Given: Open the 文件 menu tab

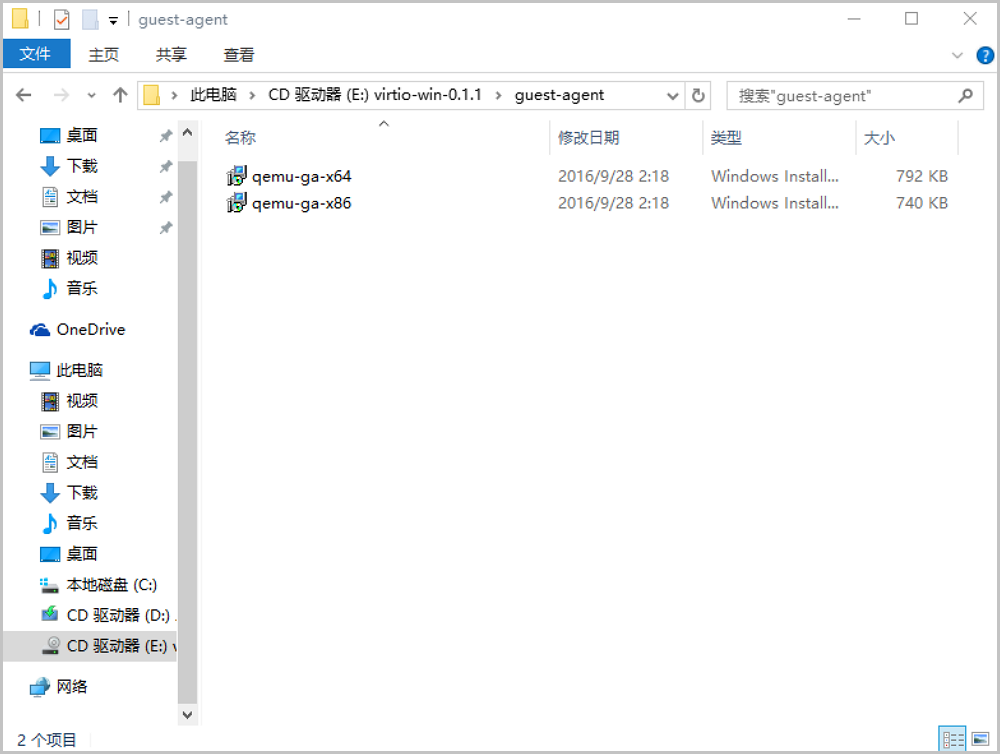Looking at the screenshot, I should pos(36,54).
